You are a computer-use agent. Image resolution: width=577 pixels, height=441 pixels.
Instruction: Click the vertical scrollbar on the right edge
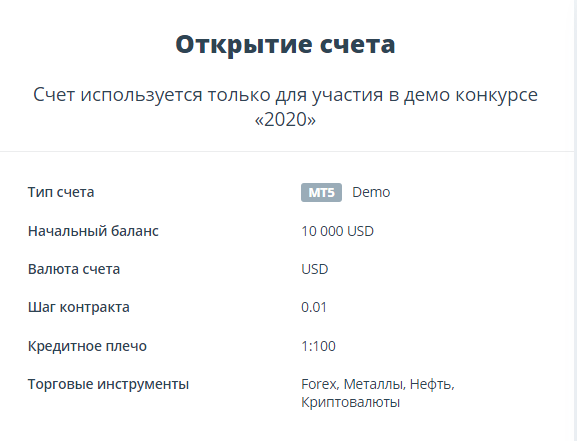(x=575, y=220)
